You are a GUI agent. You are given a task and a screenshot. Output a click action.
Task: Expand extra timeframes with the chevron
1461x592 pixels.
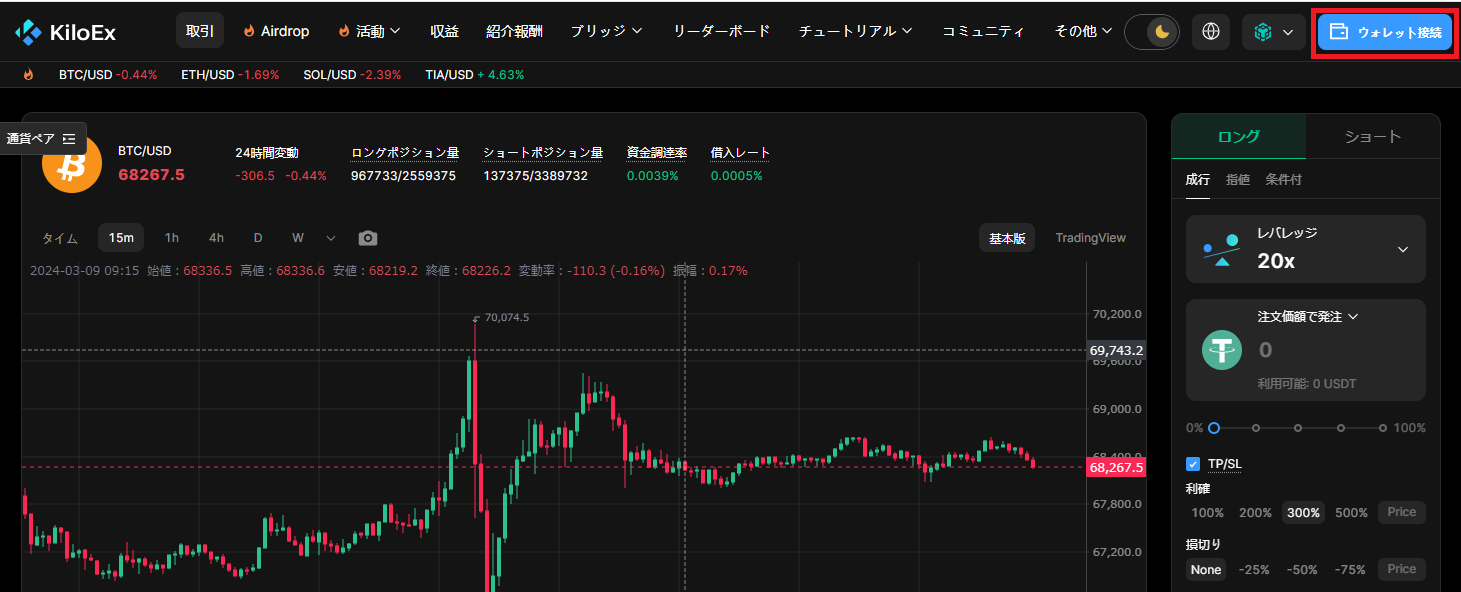[x=331, y=237]
